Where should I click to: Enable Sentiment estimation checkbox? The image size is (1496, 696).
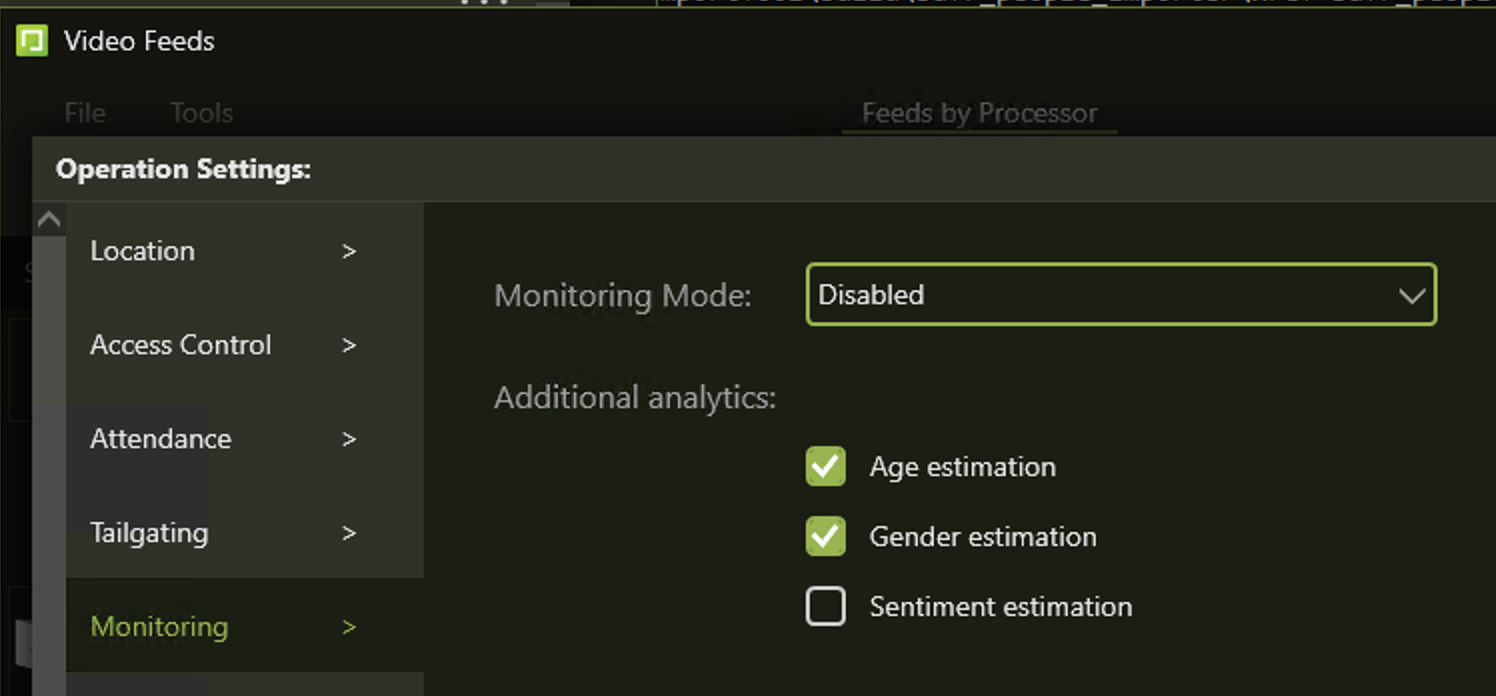(826, 607)
